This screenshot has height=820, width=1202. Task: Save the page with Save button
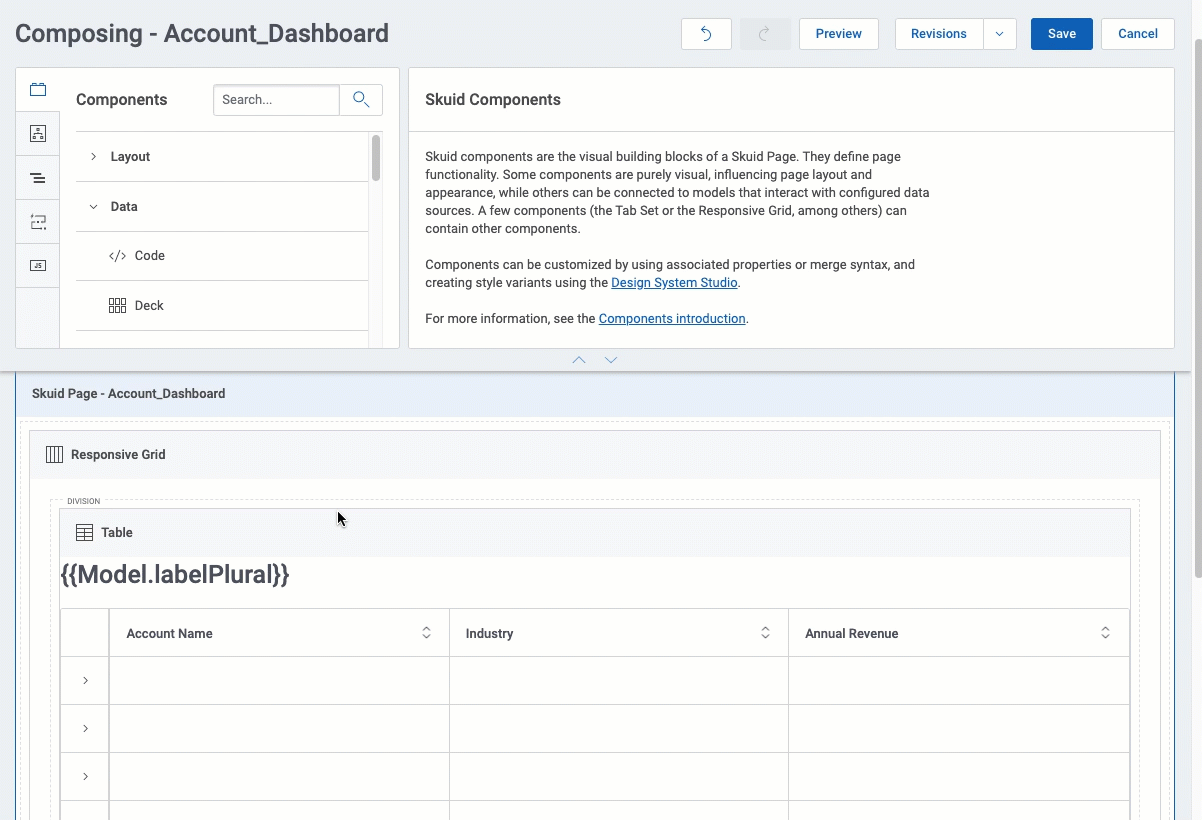coord(1062,34)
